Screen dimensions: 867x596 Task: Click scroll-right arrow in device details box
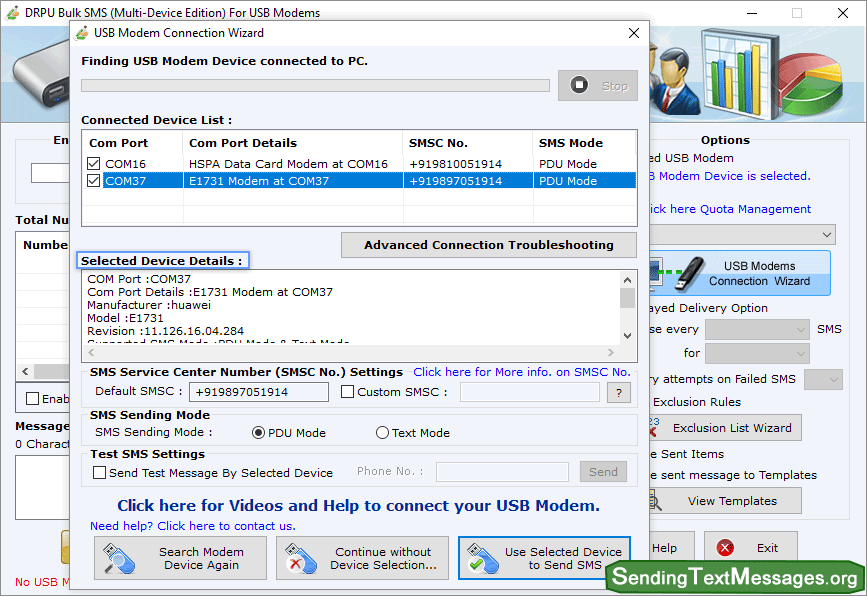coord(610,352)
